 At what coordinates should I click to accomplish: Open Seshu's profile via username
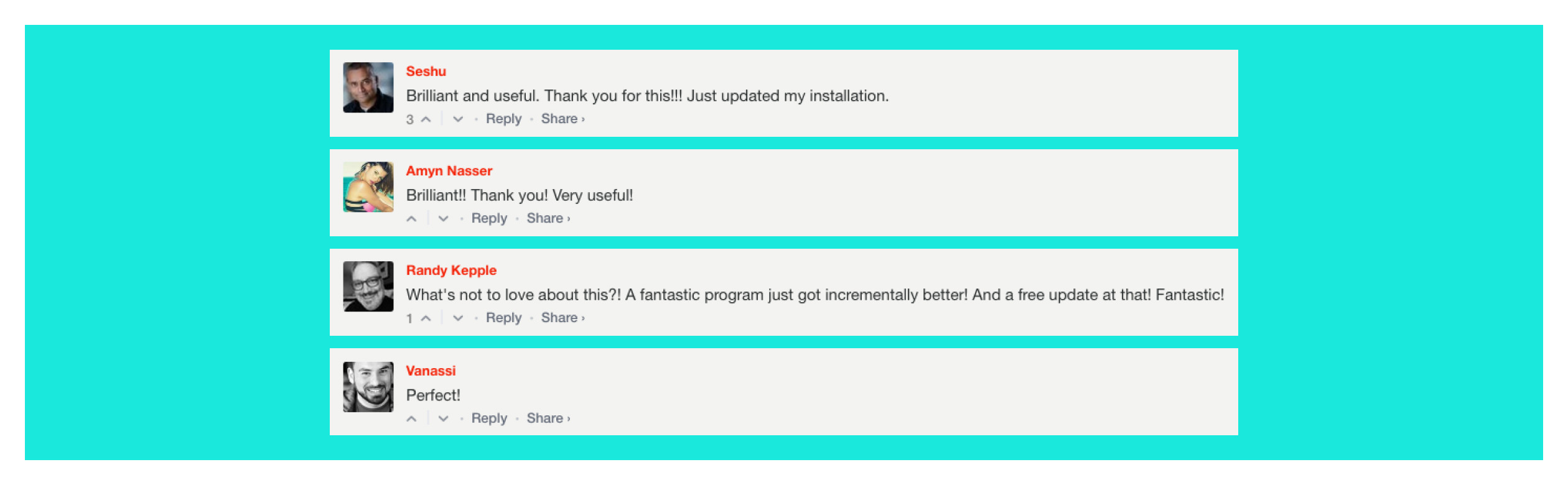click(x=426, y=72)
